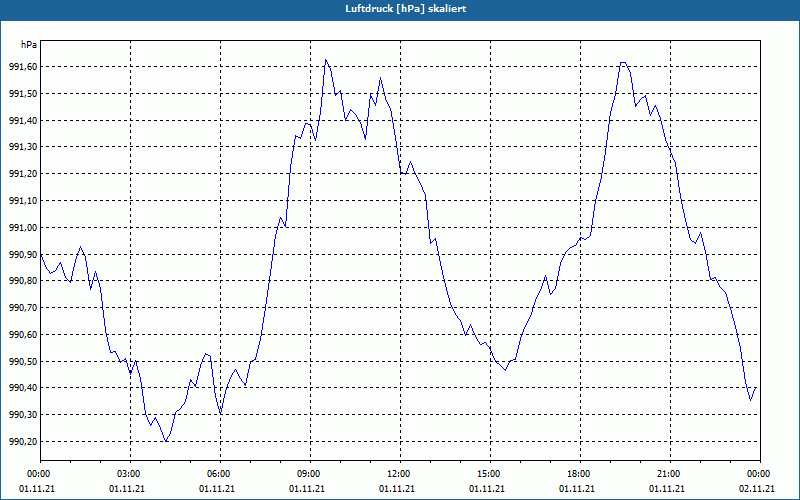800x500 pixels.
Task: Click the 990,60 pressure value
Action: click(x=23, y=335)
